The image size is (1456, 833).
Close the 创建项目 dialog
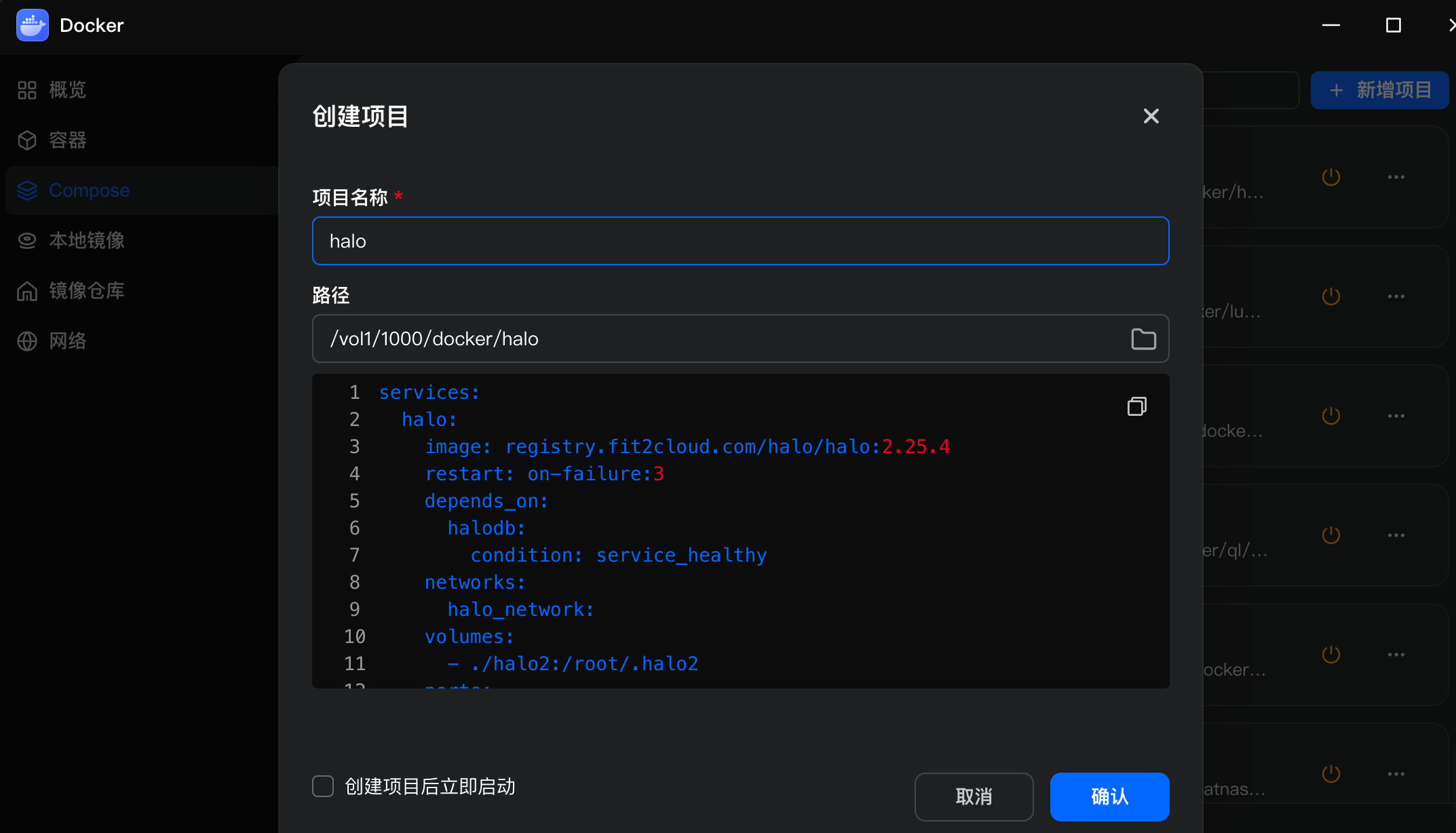coord(1151,116)
